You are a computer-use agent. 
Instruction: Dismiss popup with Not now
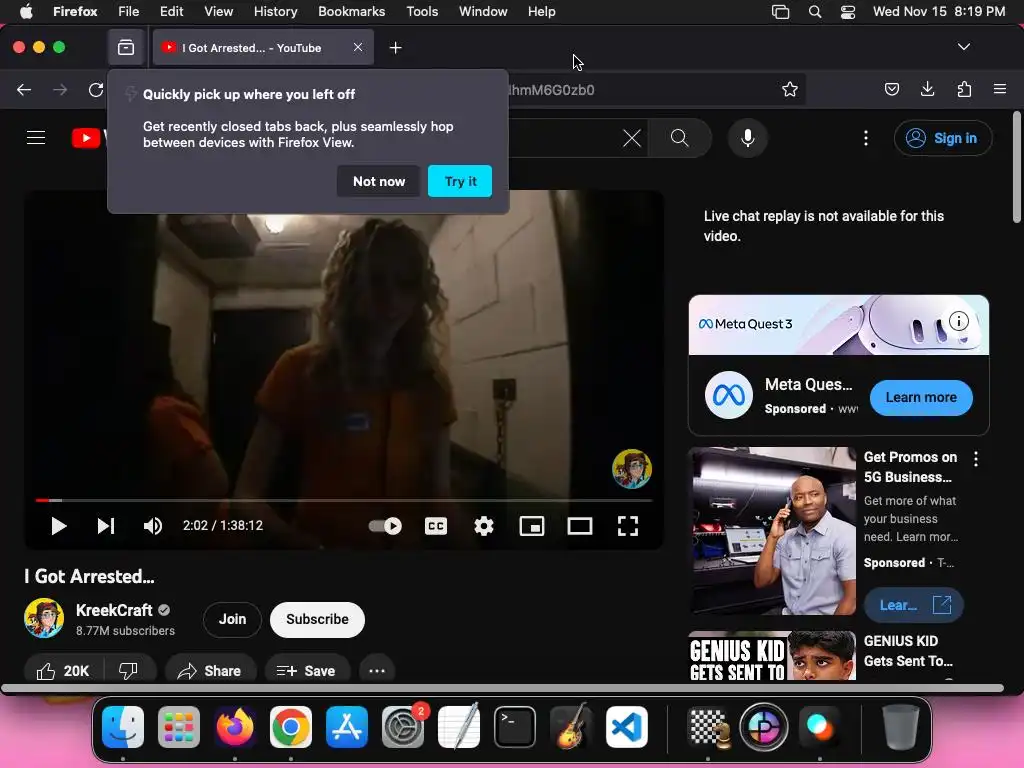click(x=379, y=182)
